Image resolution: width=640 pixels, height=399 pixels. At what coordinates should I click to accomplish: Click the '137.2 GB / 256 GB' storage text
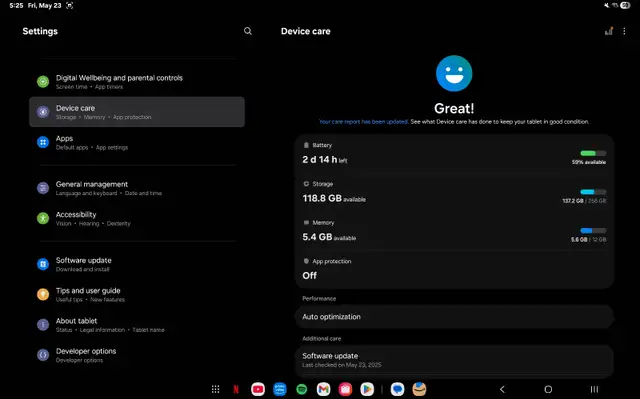(584, 201)
